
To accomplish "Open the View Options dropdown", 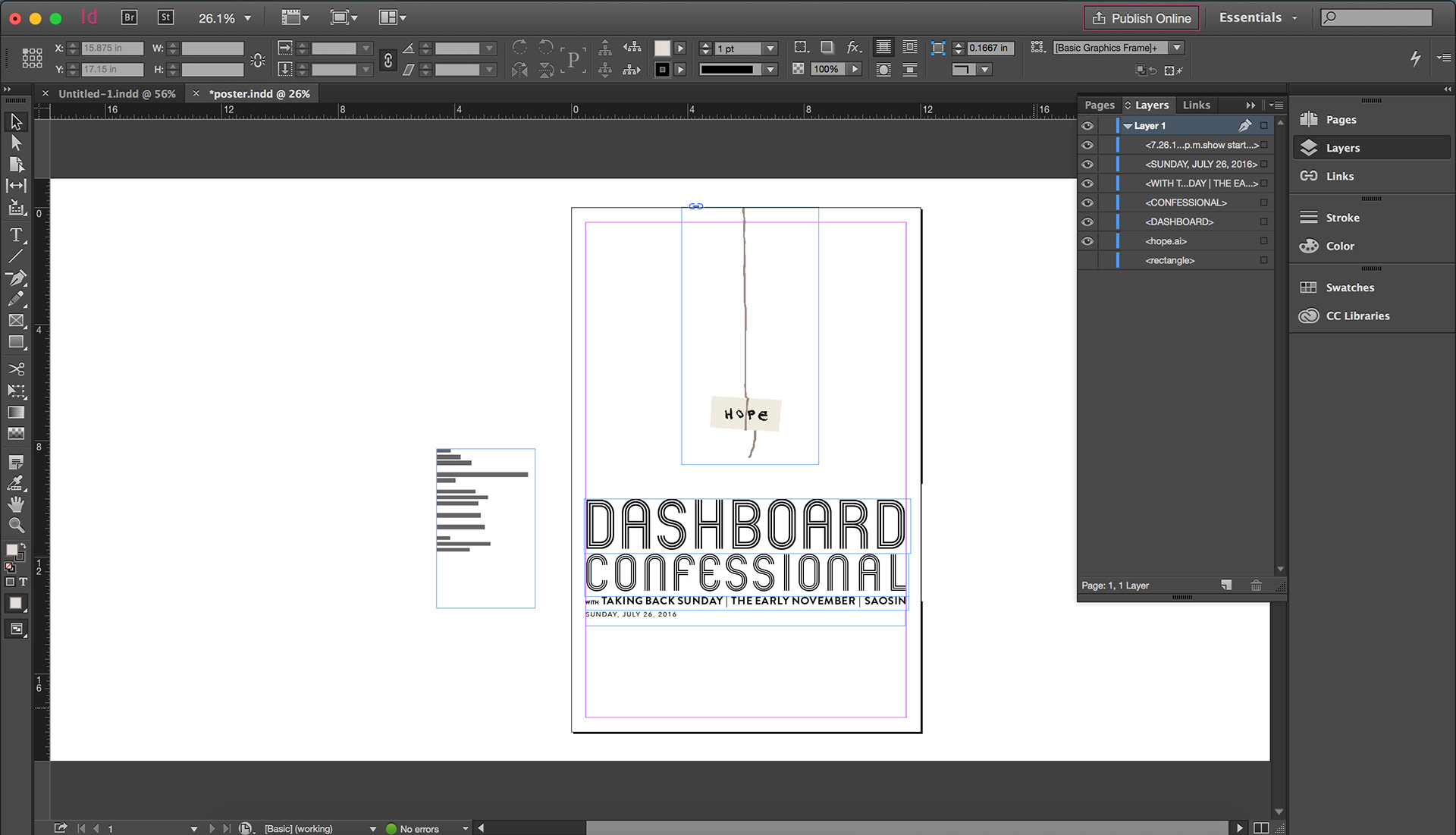I will coord(295,17).
